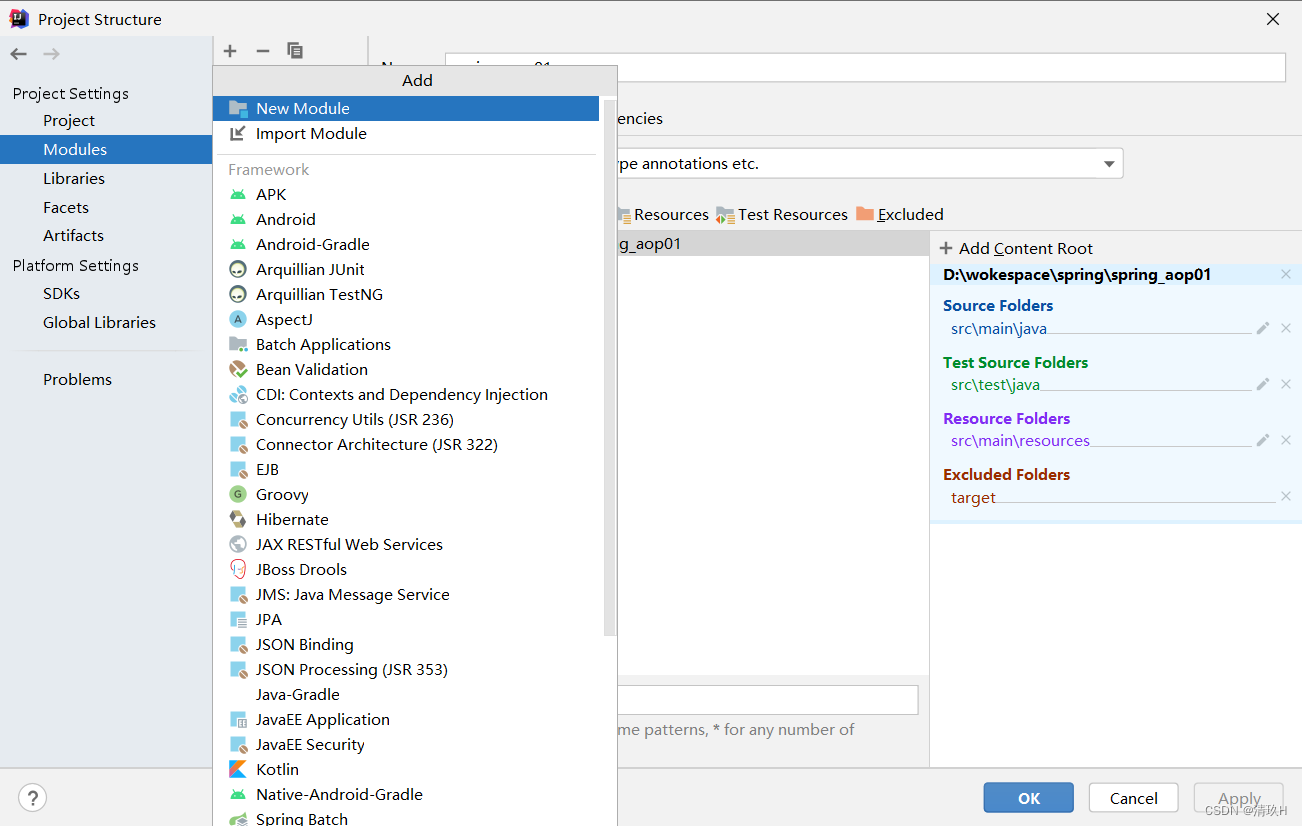Click the Arquillian JUnit icon
Image resolution: width=1302 pixels, height=826 pixels.
click(238, 269)
